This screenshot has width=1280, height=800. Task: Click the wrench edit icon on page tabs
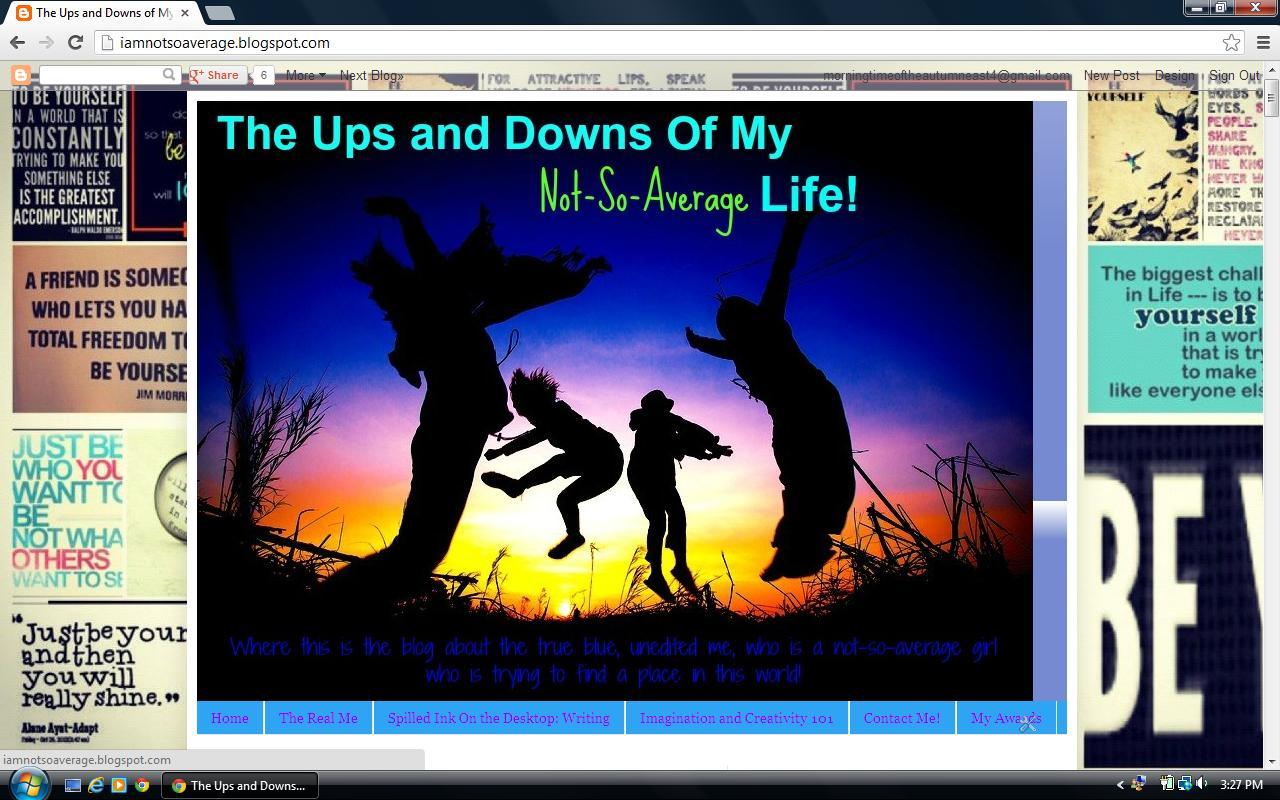click(1028, 722)
